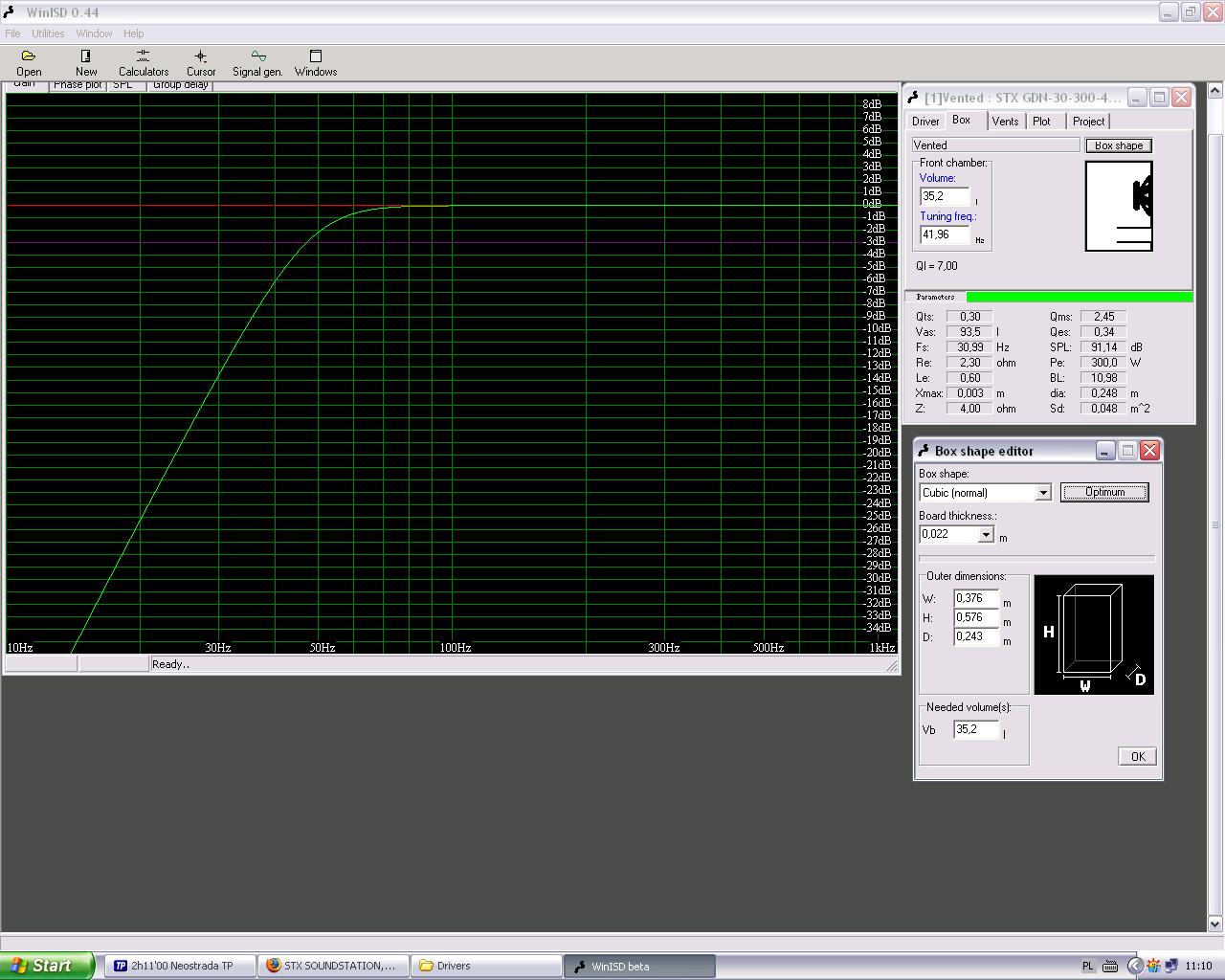The height and width of the screenshot is (980, 1225).
Task: Click the vented box diagram thumbnail
Action: 1119,206
